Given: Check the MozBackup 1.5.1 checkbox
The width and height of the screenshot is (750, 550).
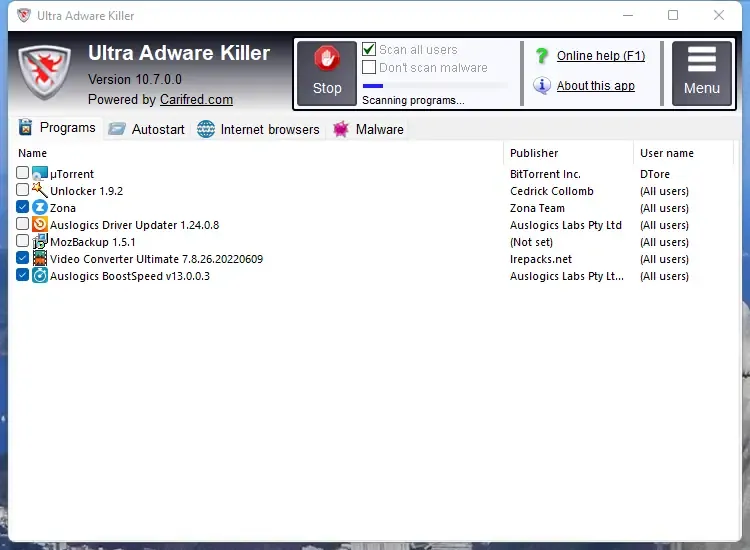Looking at the screenshot, I should click(x=22, y=241).
